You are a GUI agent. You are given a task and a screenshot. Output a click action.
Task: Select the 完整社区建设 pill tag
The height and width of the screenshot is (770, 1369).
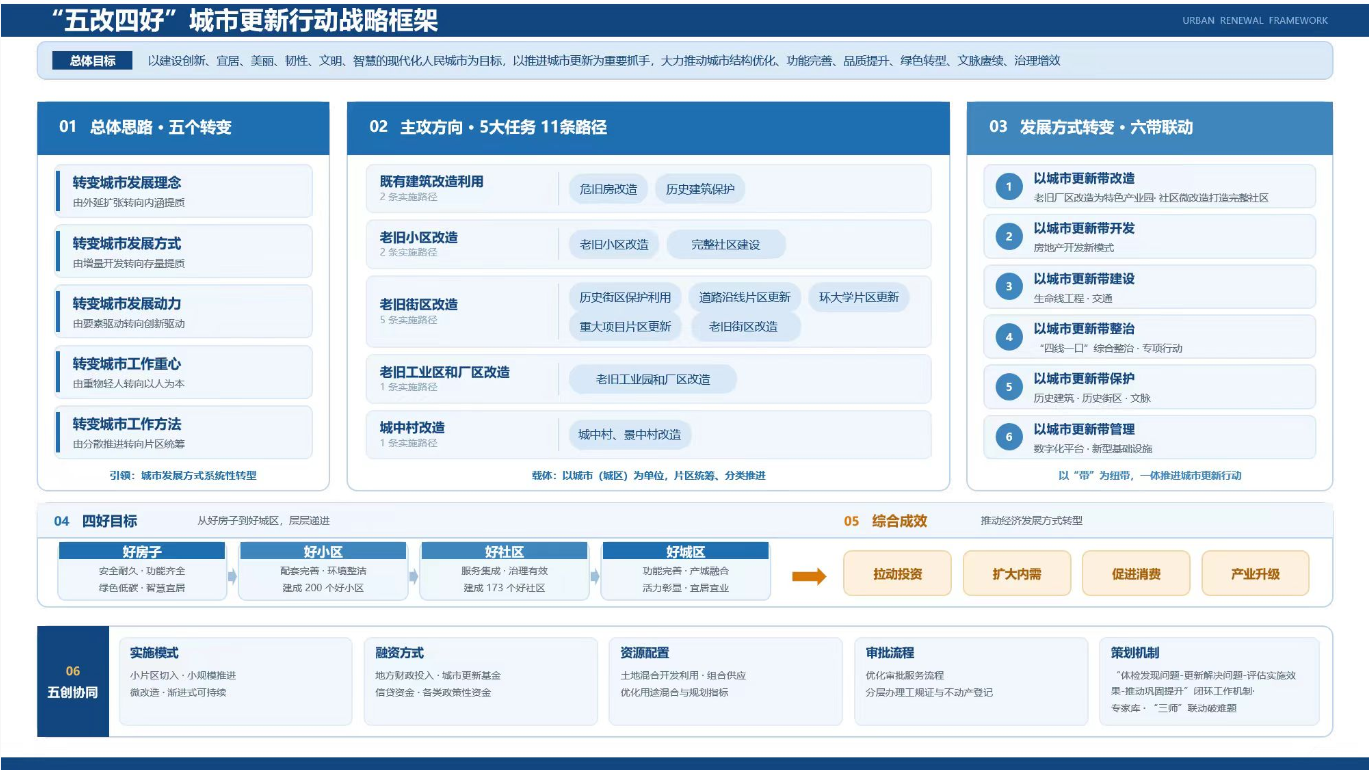(726, 245)
